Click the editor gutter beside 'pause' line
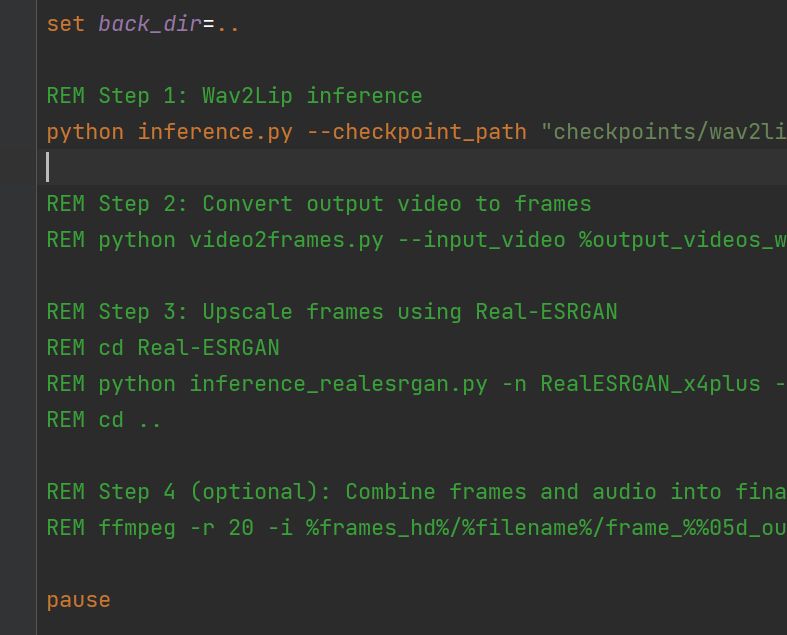Viewport: 787px width, 635px height. [18, 600]
